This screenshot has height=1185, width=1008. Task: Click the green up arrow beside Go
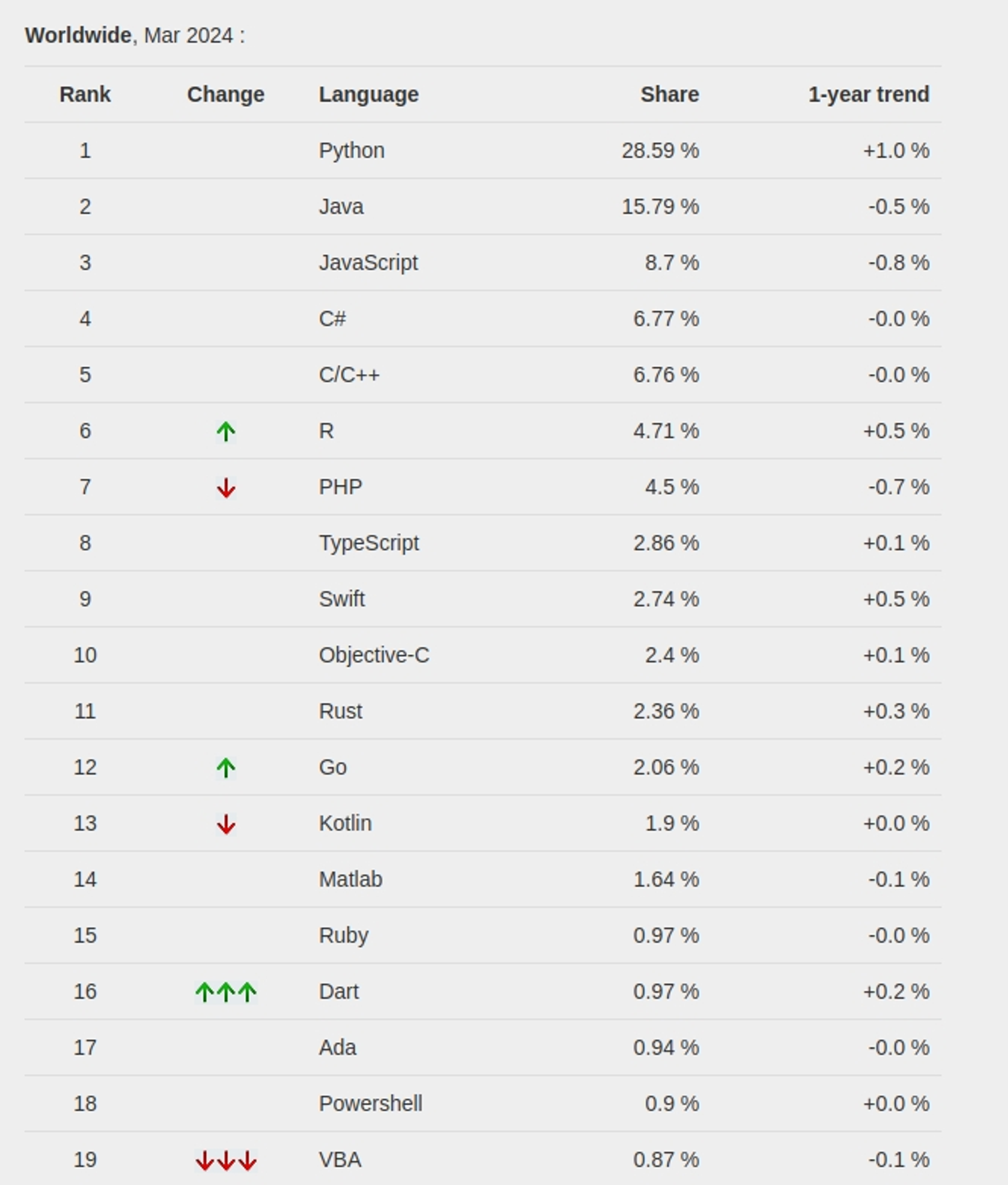[x=226, y=768]
